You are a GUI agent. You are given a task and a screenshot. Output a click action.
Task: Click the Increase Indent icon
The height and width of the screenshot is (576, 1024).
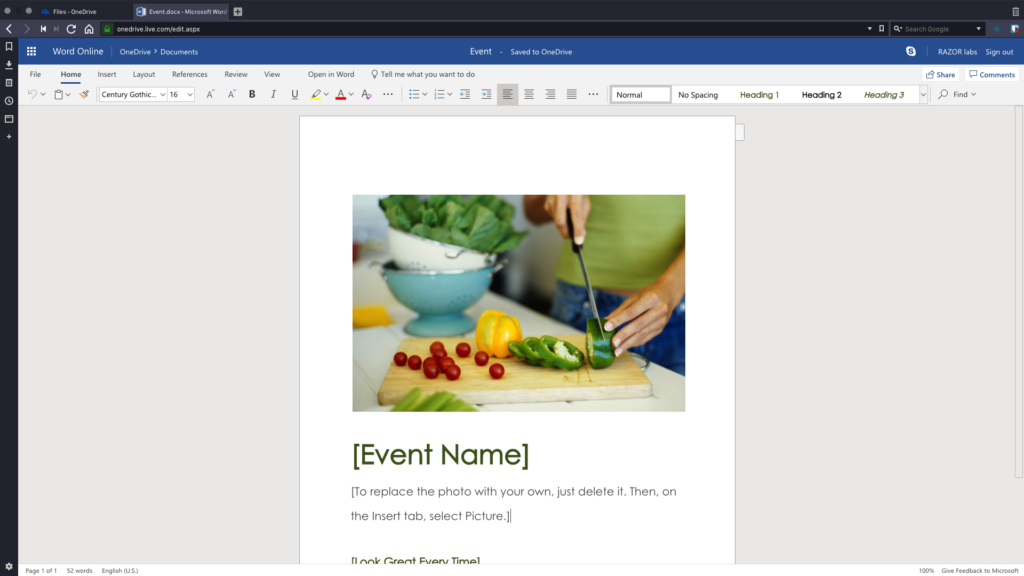[x=486, y=94]
